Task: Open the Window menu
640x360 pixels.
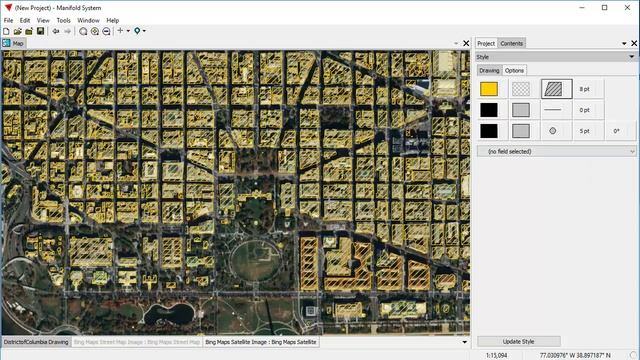Action: click(88, 20)
